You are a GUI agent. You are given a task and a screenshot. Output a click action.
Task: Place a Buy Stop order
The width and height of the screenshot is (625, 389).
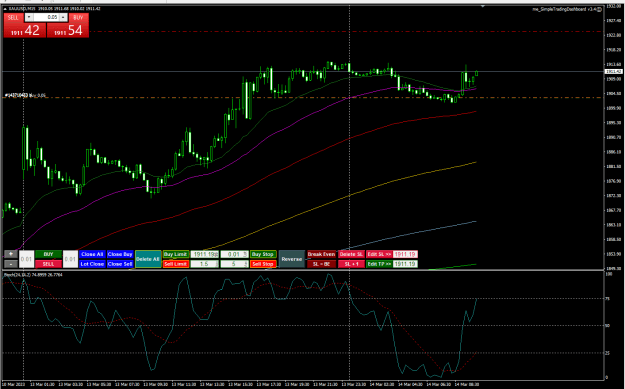[x=263, y=254]
